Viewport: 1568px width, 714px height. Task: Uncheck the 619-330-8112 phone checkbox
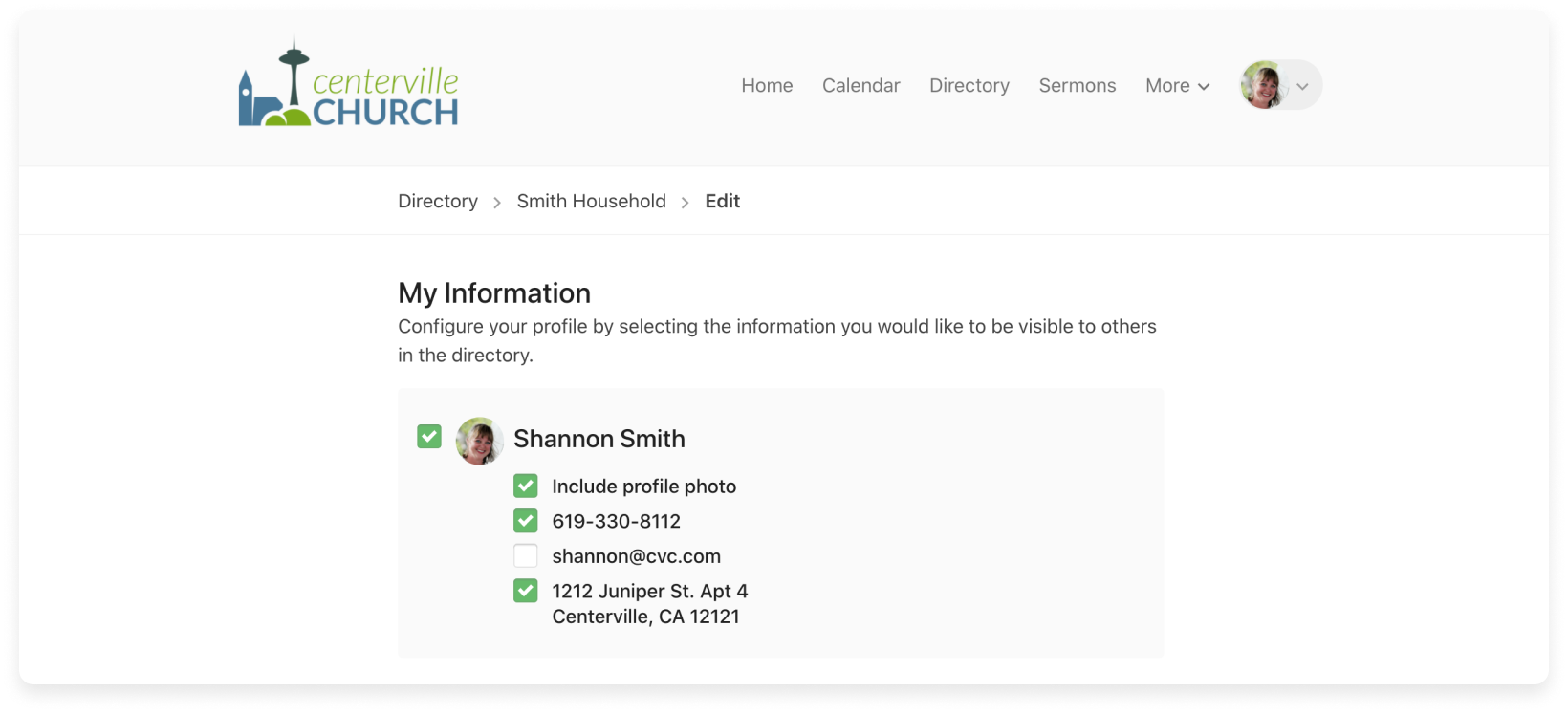pyautogui.click(x=526, y=521)
